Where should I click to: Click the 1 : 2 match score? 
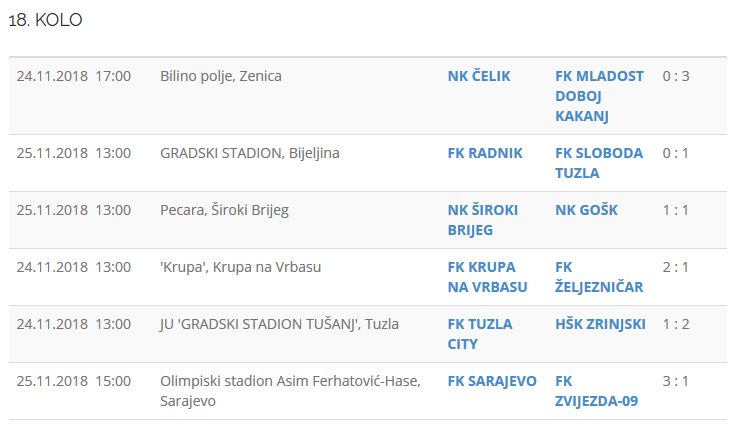677,324
